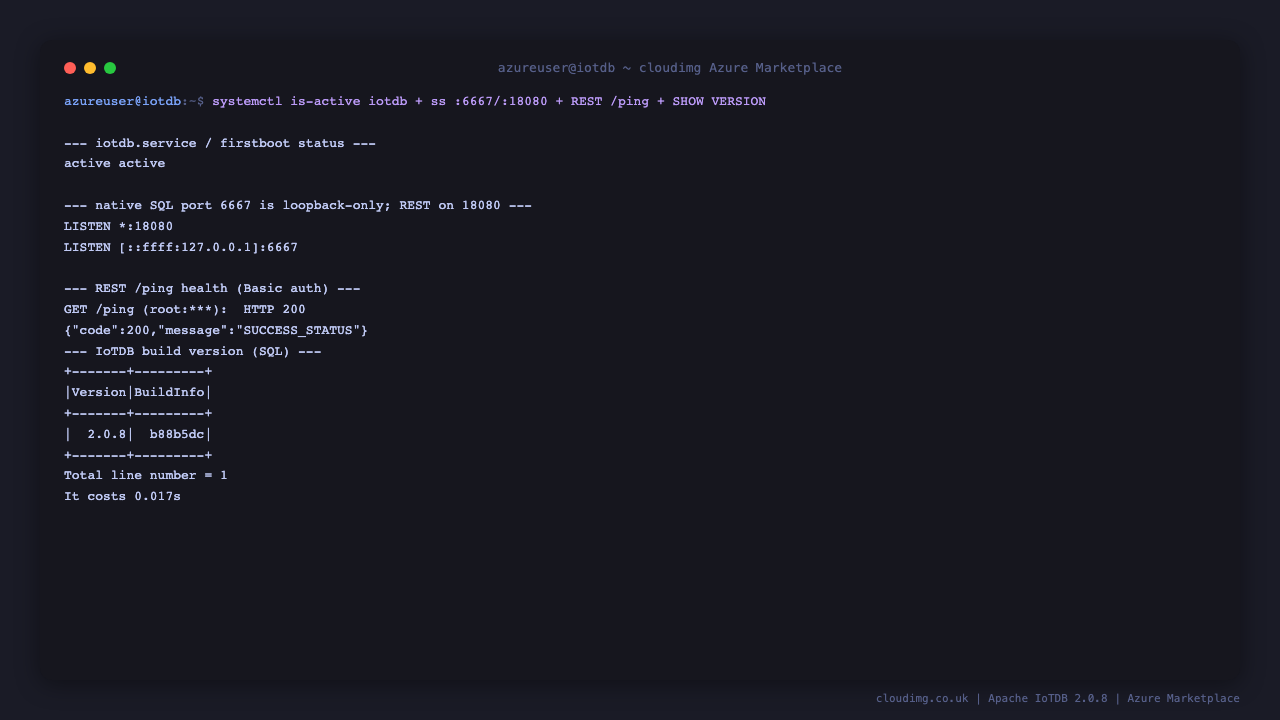Screen dimensions: 1280x720
Task: Click the line 'LISTEN [::ffff:127.0.0.1]:6667'
Action: tap(181, 247)
